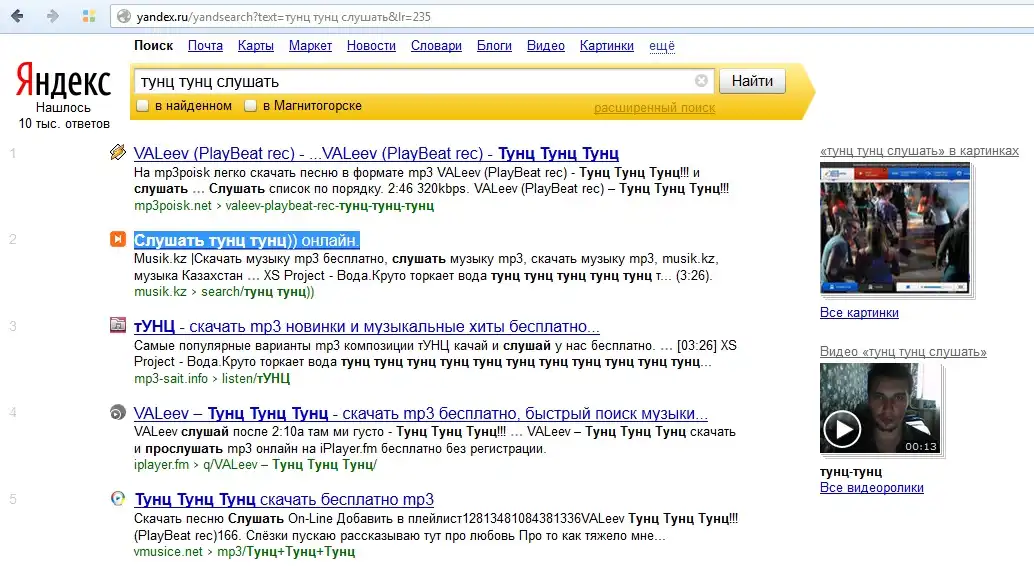
Task: Click the browser forward arrow
Action: point(53,16)
